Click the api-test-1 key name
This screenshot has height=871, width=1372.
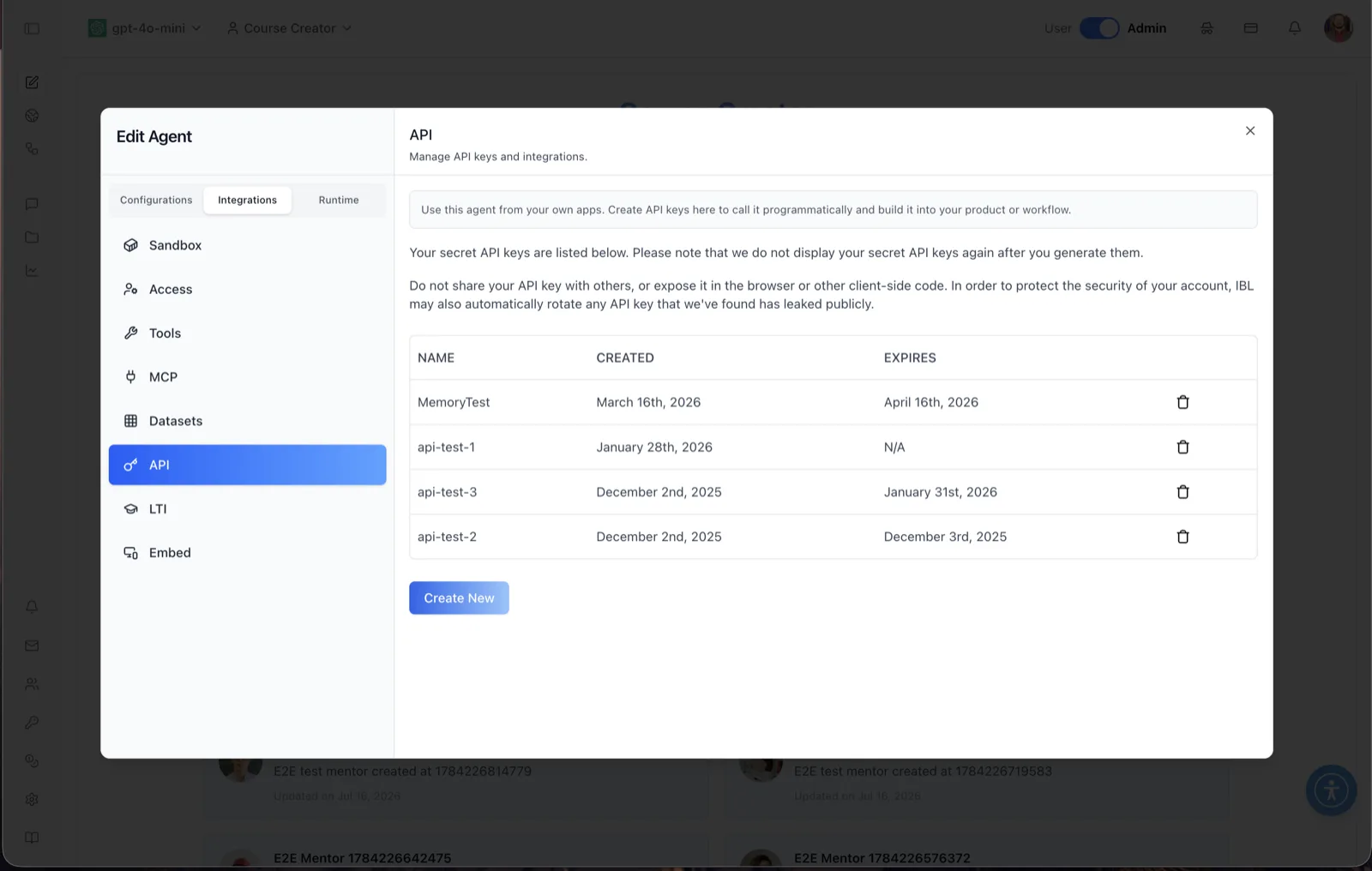(446, 447)
